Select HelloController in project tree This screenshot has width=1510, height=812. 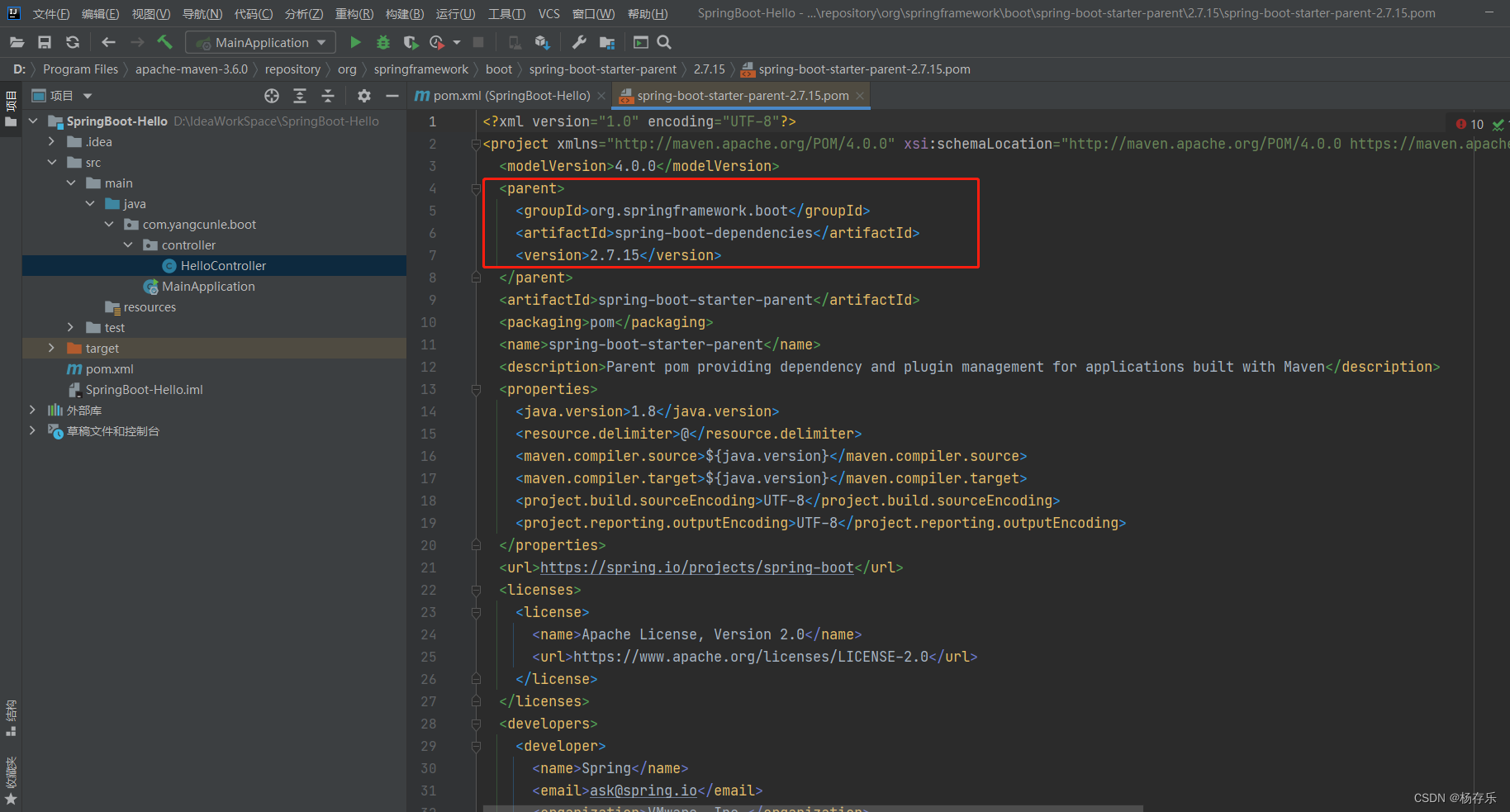point(215,265)
